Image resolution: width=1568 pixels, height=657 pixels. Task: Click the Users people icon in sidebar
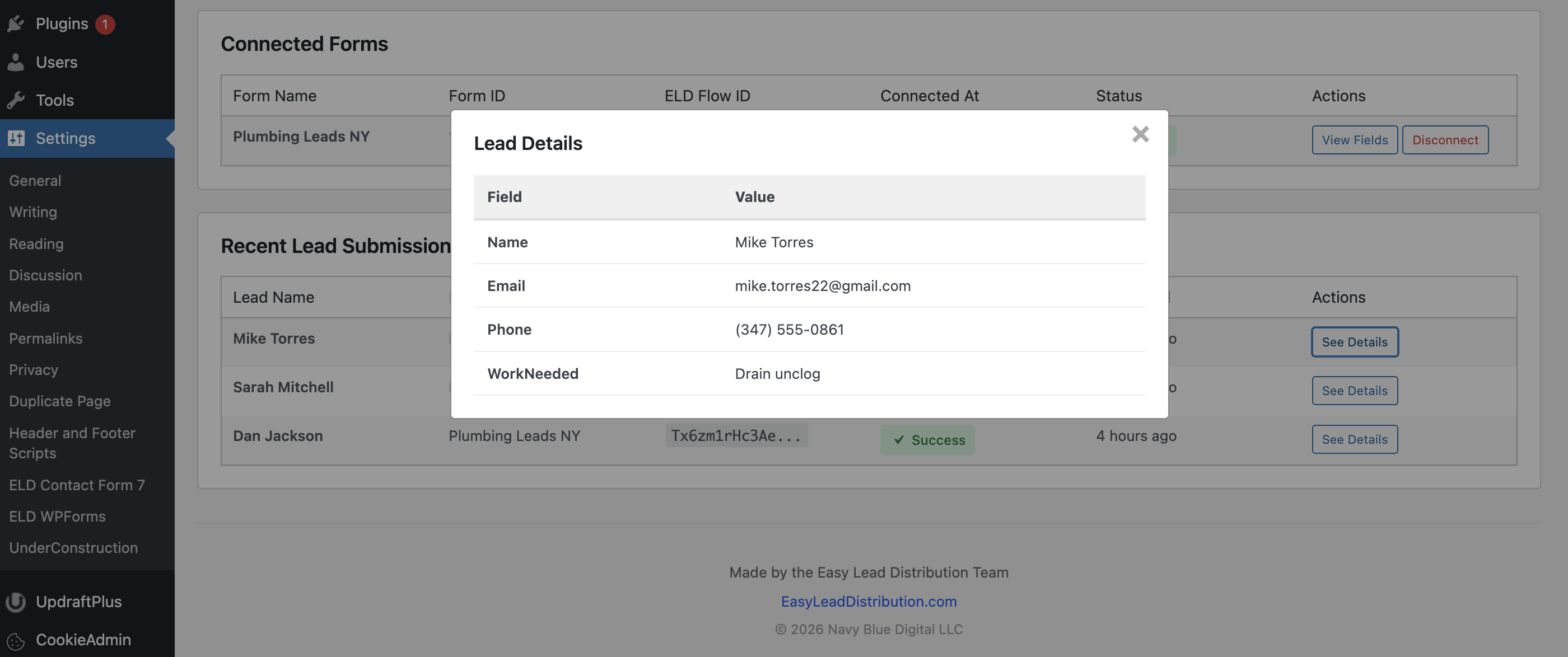click(x=16, y=62)
